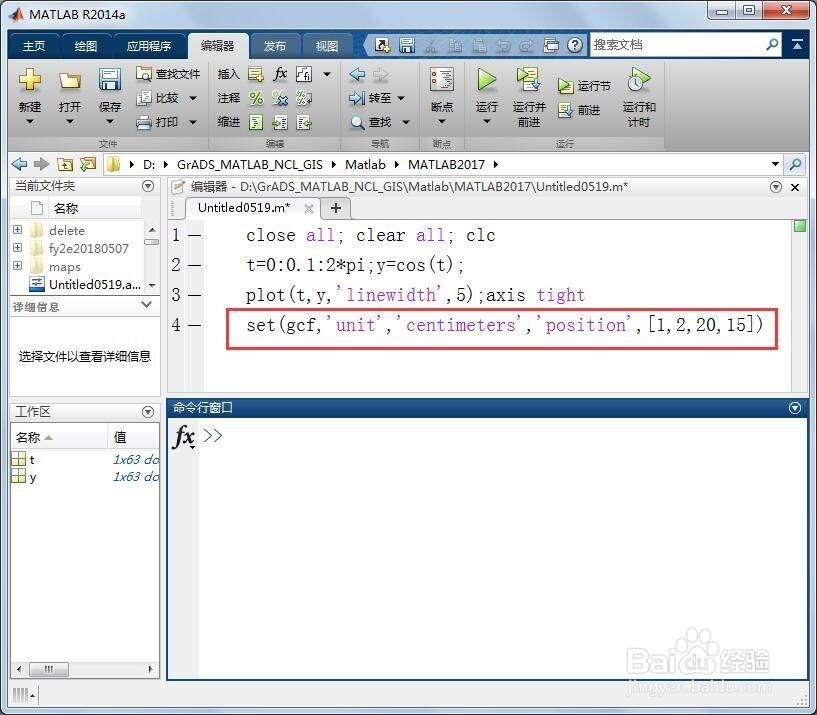
Task: Sort workspace by Name column header
Action: coord(59,437)
